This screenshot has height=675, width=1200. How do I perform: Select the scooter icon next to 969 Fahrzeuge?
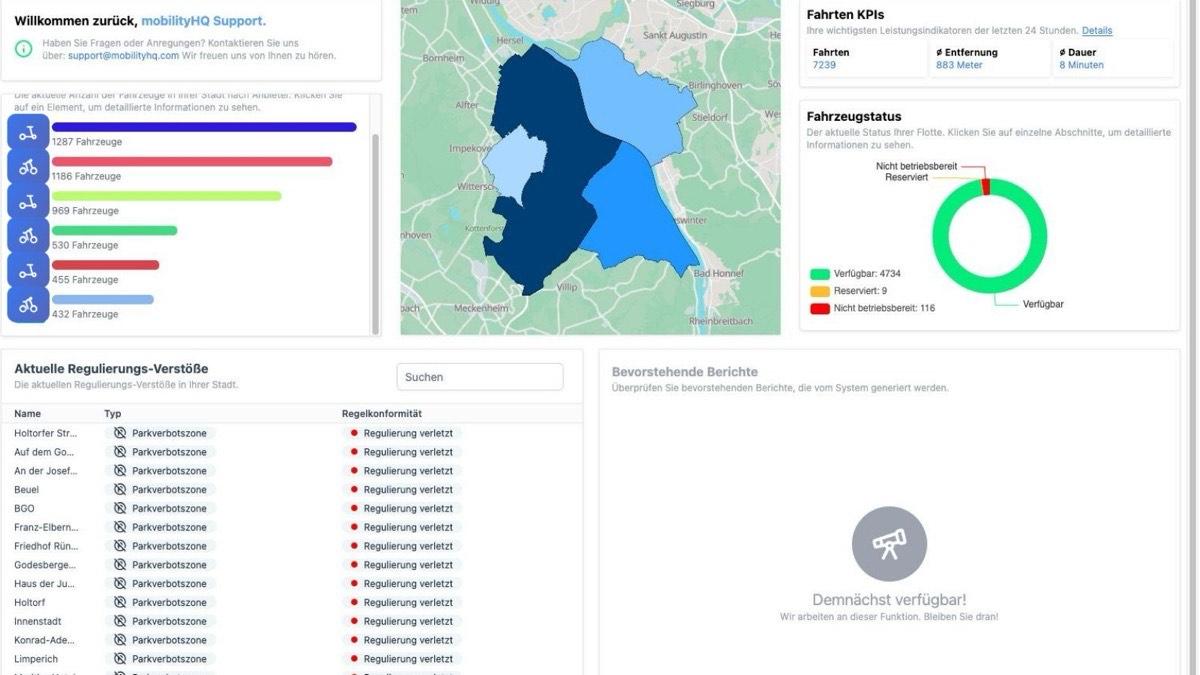[x=28, y=202]
